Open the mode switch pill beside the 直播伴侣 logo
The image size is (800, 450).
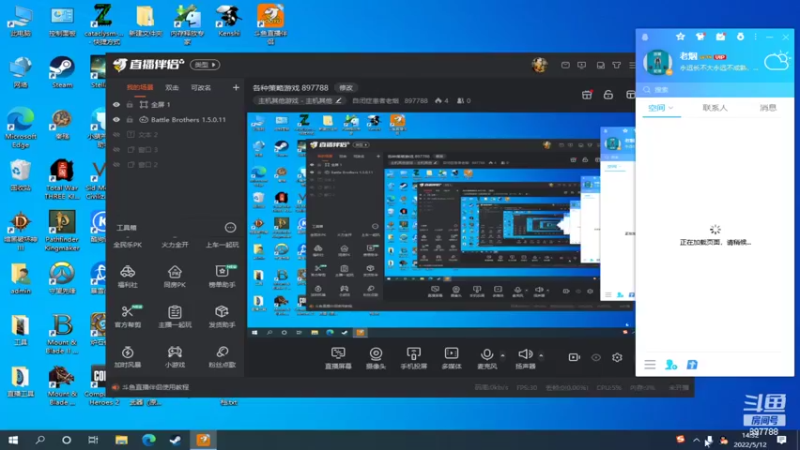pyautogui.click(x=205, y=65)
